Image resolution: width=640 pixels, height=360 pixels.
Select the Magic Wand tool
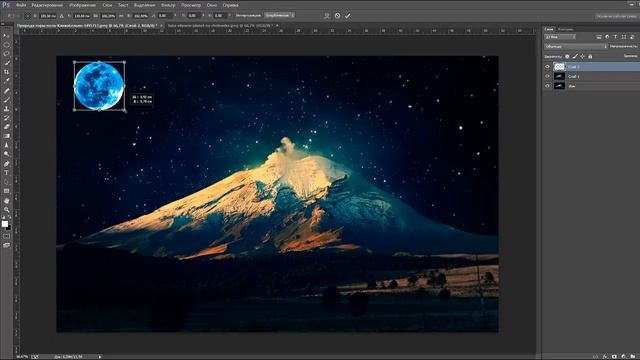click(7, 63)
